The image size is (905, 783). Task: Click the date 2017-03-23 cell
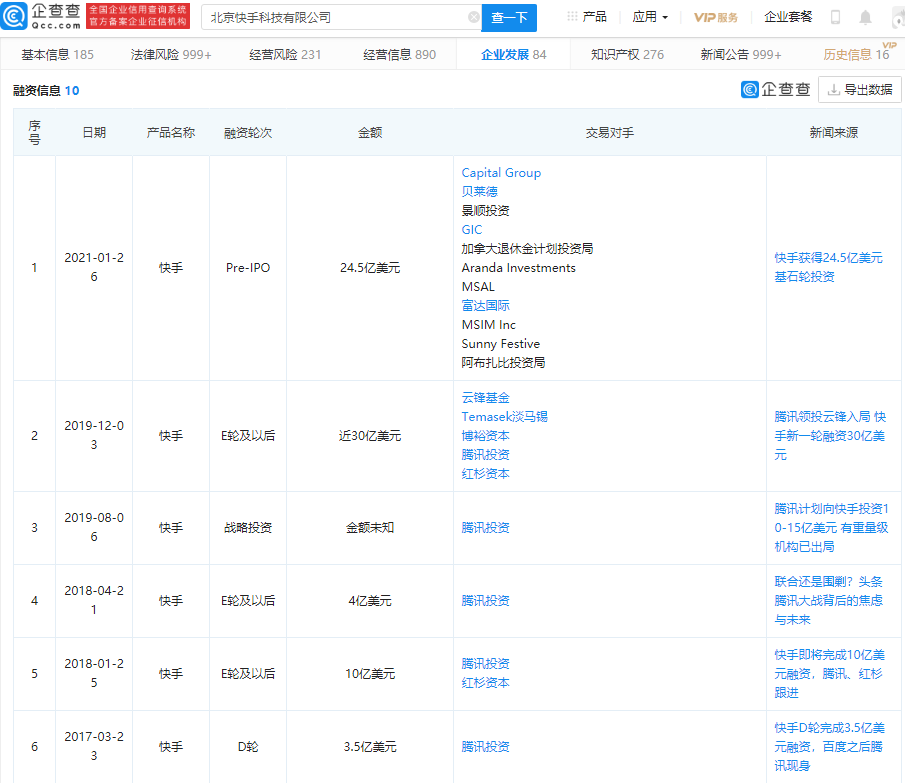(x=94, y=746)
